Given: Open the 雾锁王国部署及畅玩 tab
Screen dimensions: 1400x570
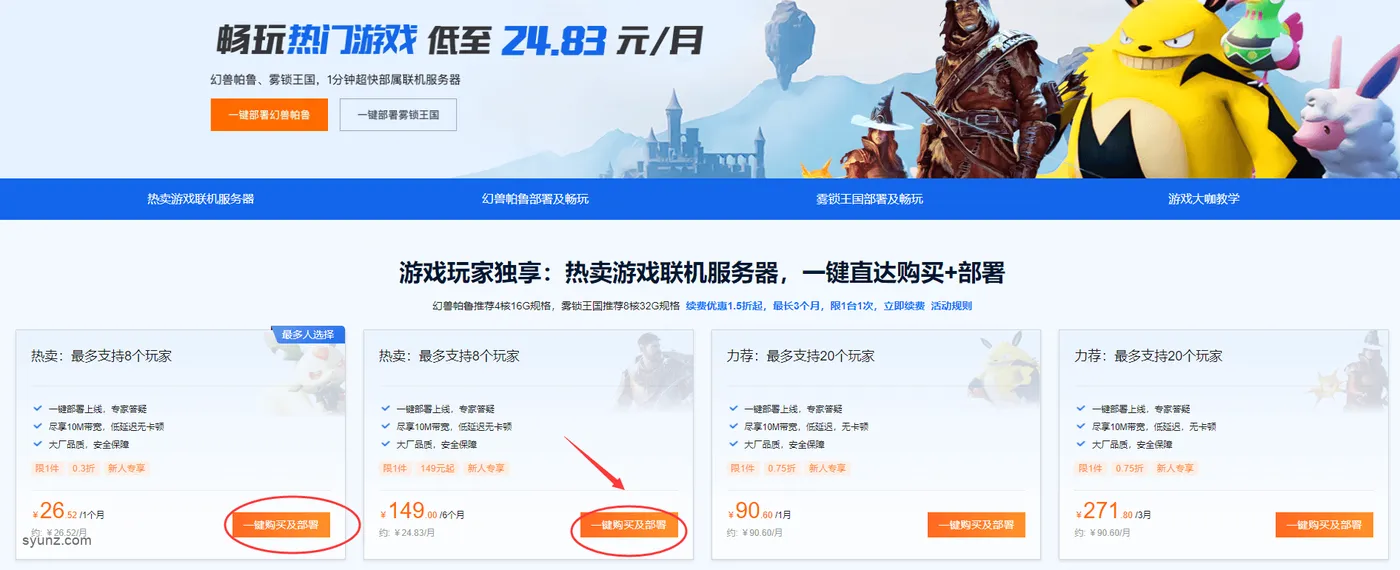Looking at the screenshot, I should pos(869,199).
